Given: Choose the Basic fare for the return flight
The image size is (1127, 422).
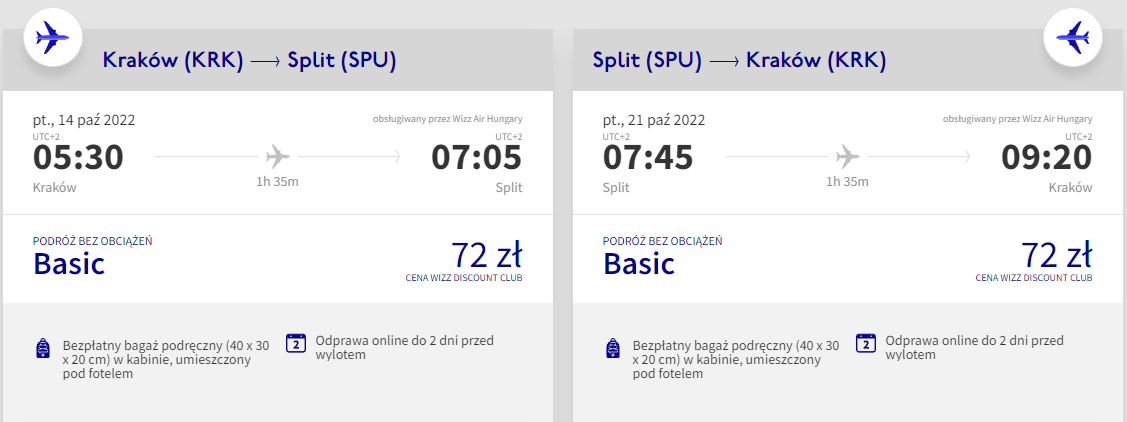Looking at the screenshot, I should point(639,263).
